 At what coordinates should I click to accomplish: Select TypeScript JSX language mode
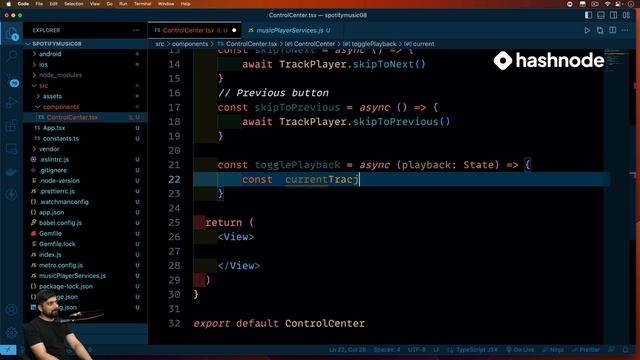(x=477, y=350)
